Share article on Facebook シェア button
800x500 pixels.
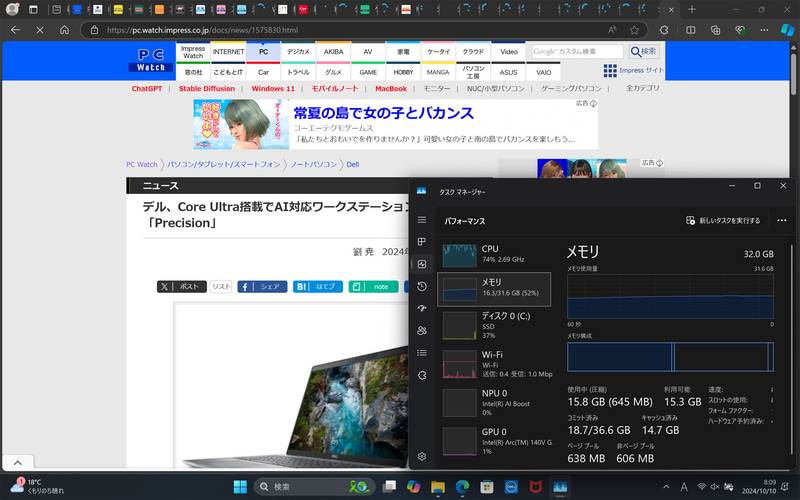(262, 287)
